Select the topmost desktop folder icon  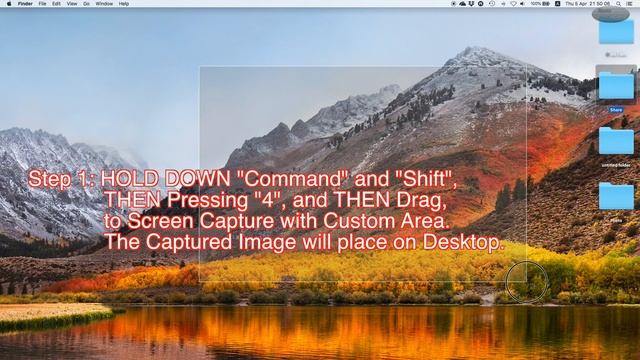coord(616,31)
